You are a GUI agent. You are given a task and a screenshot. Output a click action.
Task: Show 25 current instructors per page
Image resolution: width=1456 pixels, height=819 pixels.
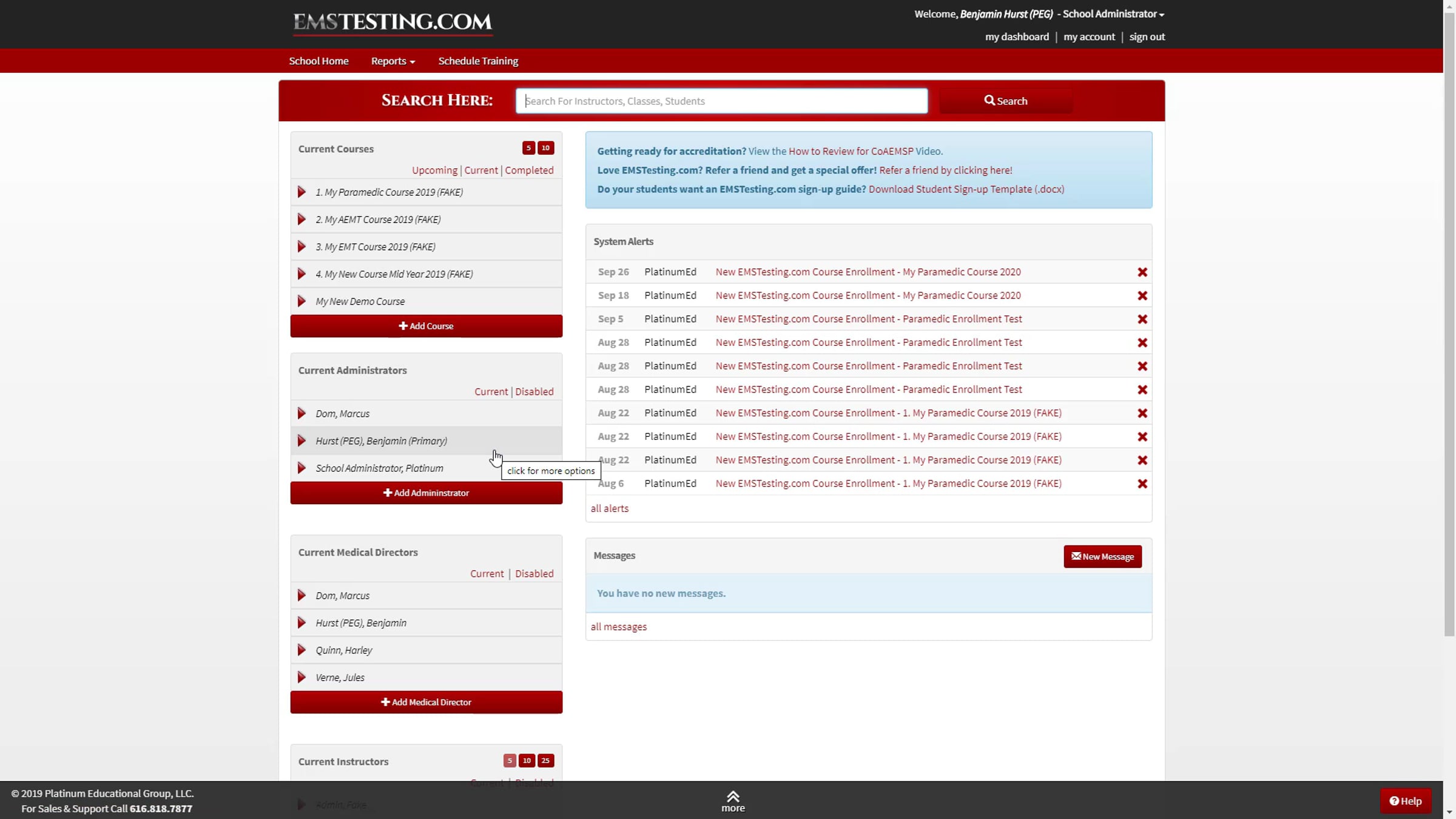pos(545,761)
